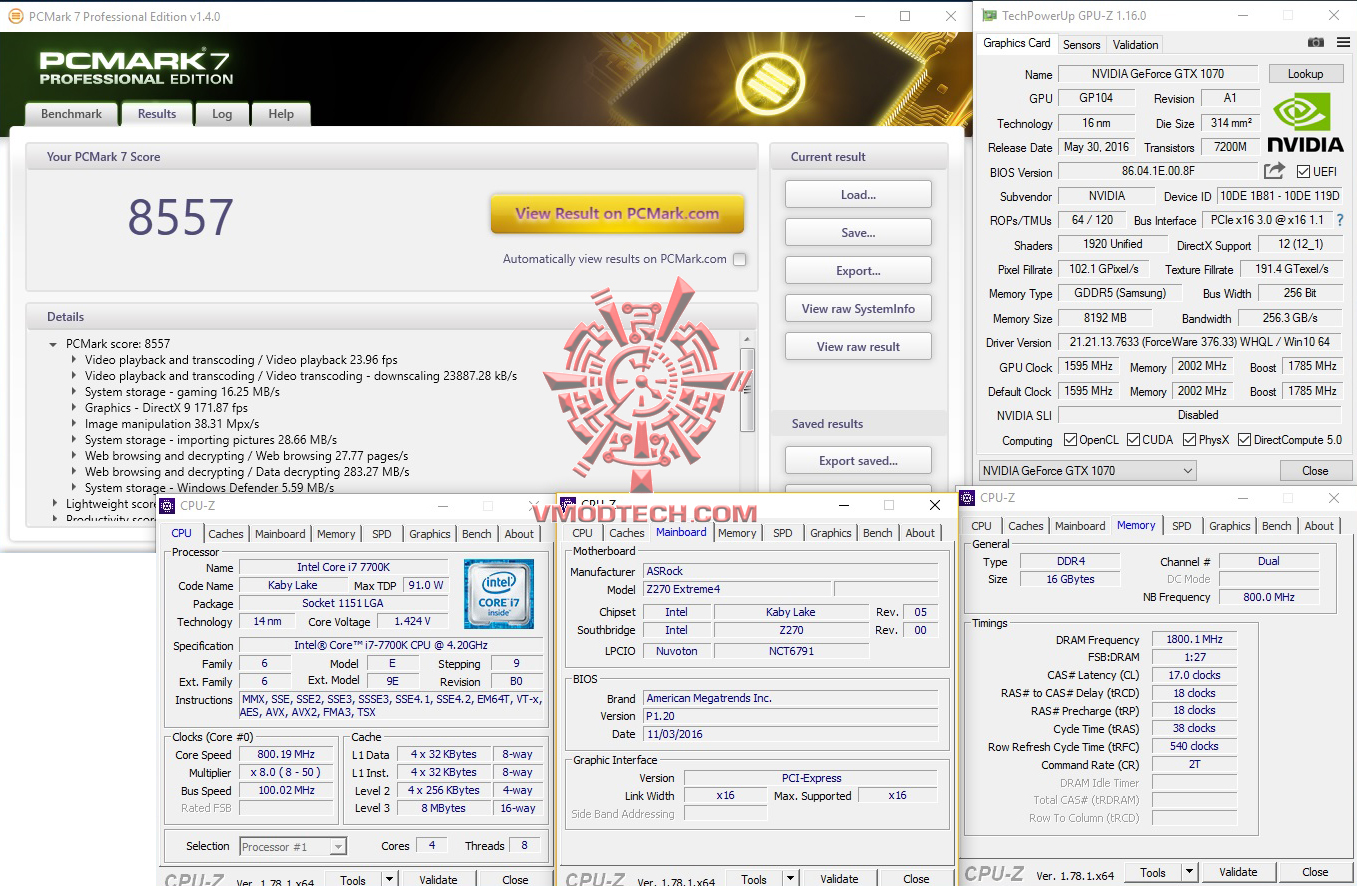The height and width of the screenshot is (886, 1357).
Task: Open the GPU-Z hamburger menu icon
Action: (1341, 44)
